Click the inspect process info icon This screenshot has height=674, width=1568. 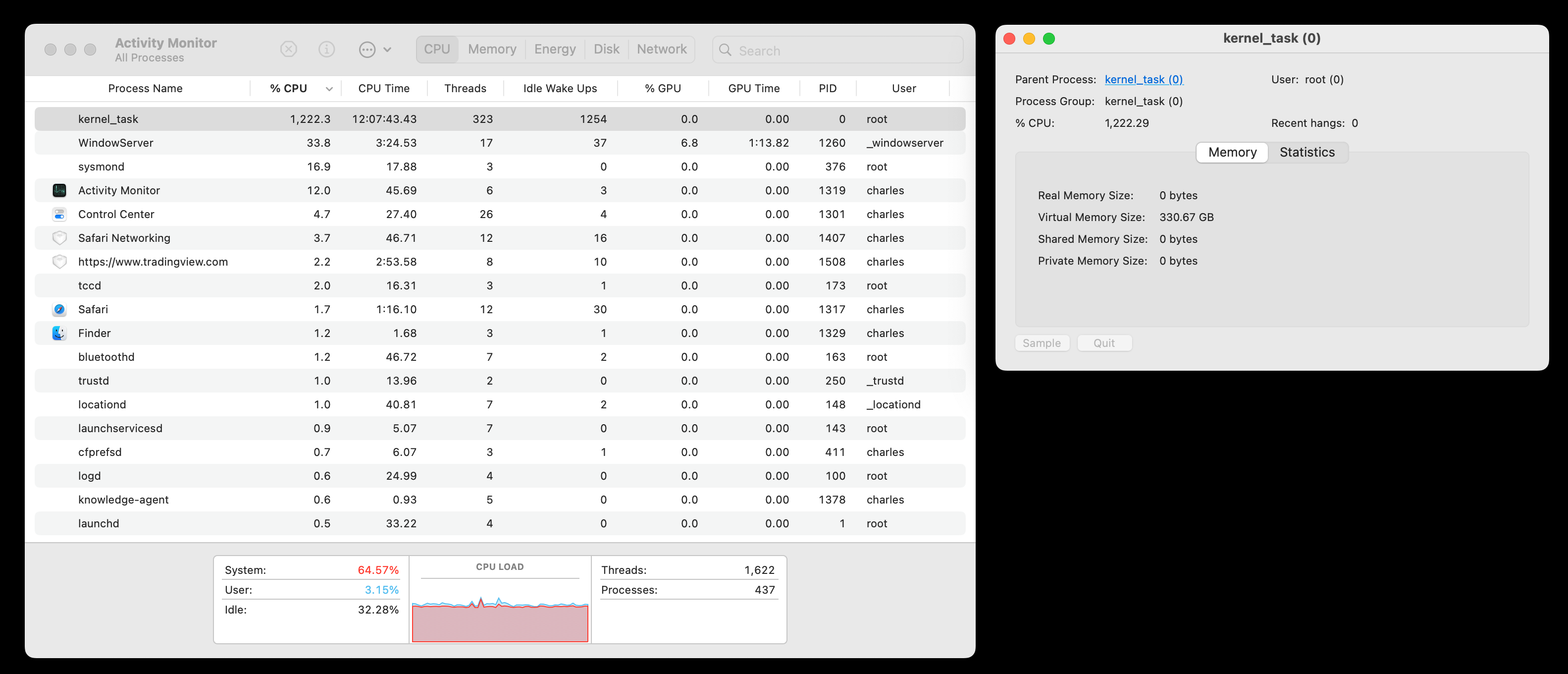click(x=327, y=50)
